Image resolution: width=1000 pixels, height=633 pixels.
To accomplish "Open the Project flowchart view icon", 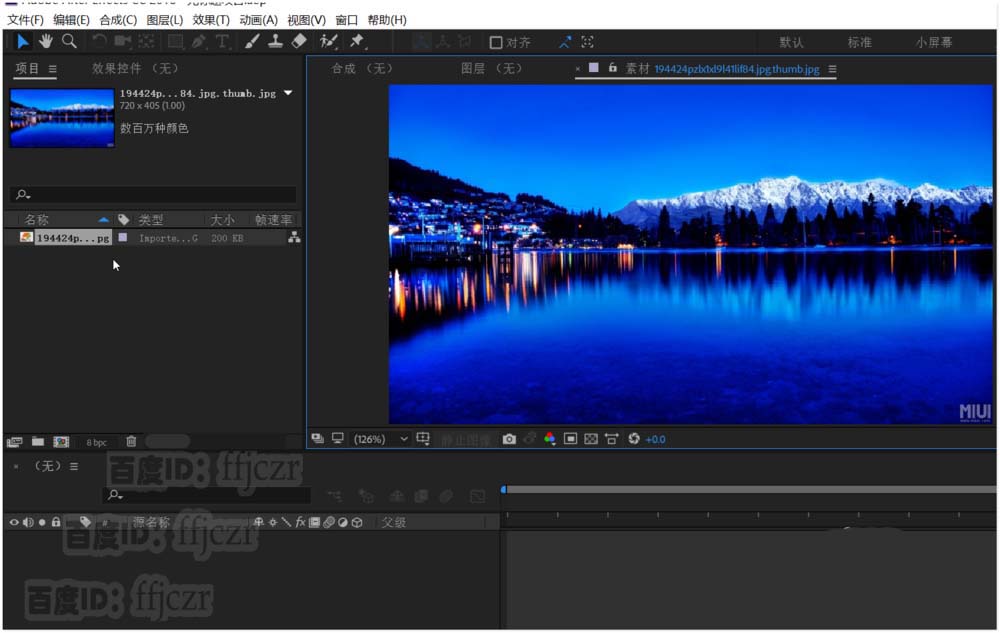I will pyautogui.click(x=294, y=237).
